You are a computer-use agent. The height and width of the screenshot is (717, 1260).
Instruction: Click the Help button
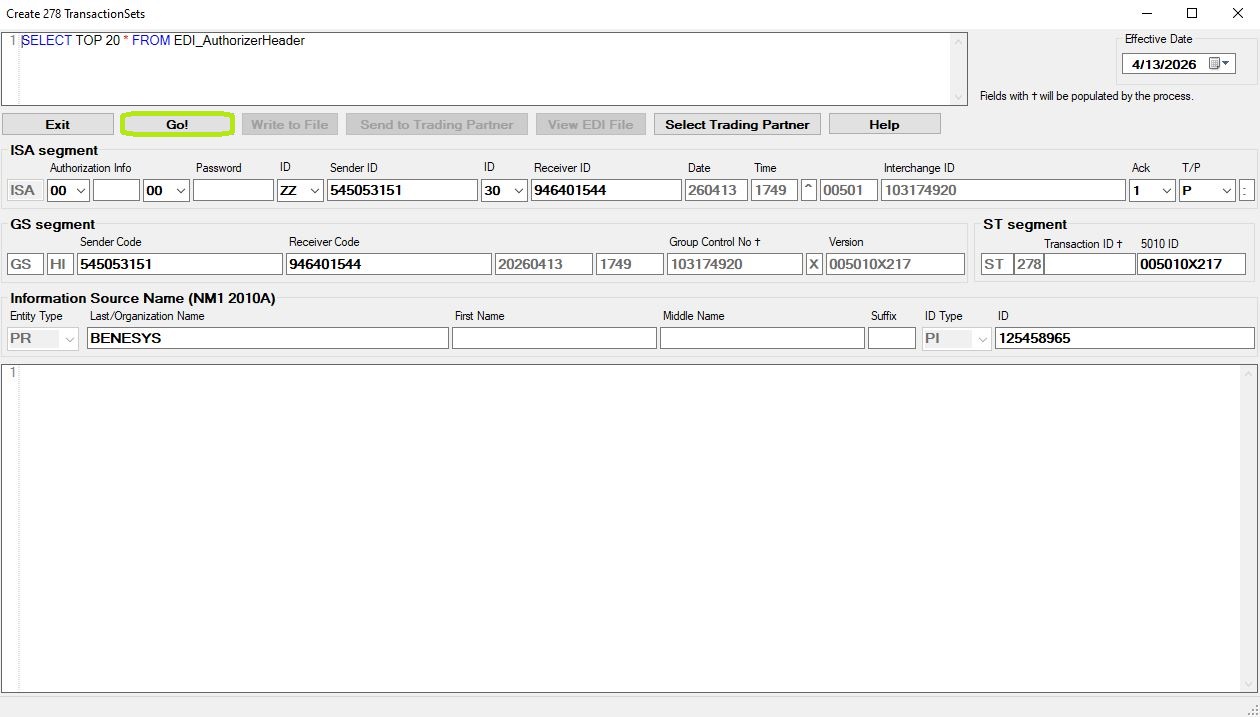coord(884,124)
